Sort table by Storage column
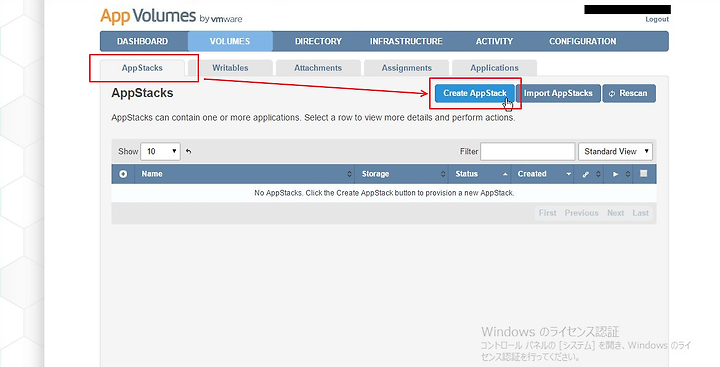This screenshot has height=367, width=720. pyautogui.click(x=401, y=174)
